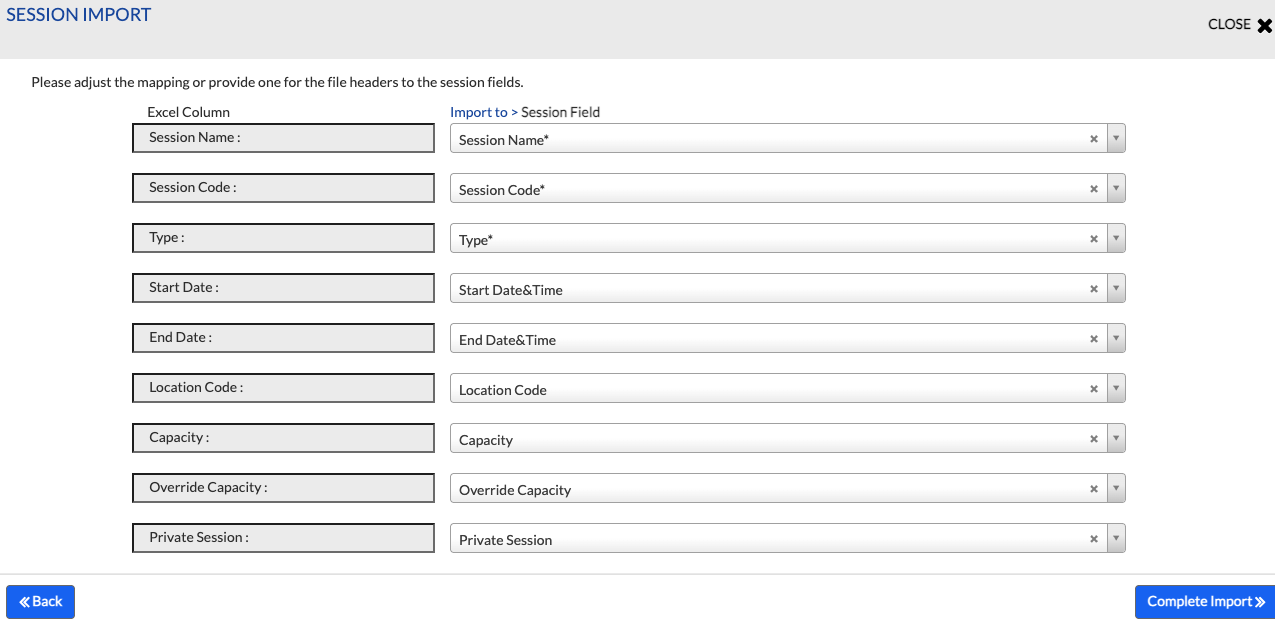
Task: Go Back to the previous step
Action: [x=41, y=602]
